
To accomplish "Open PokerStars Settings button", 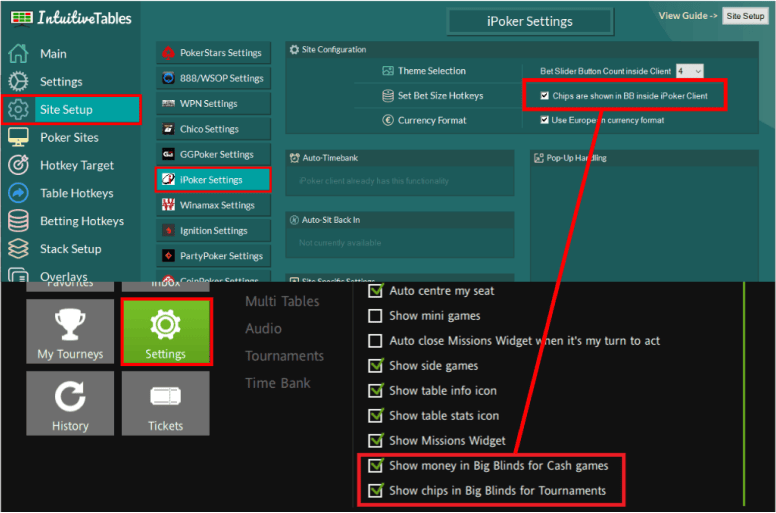I will (214, 53).
